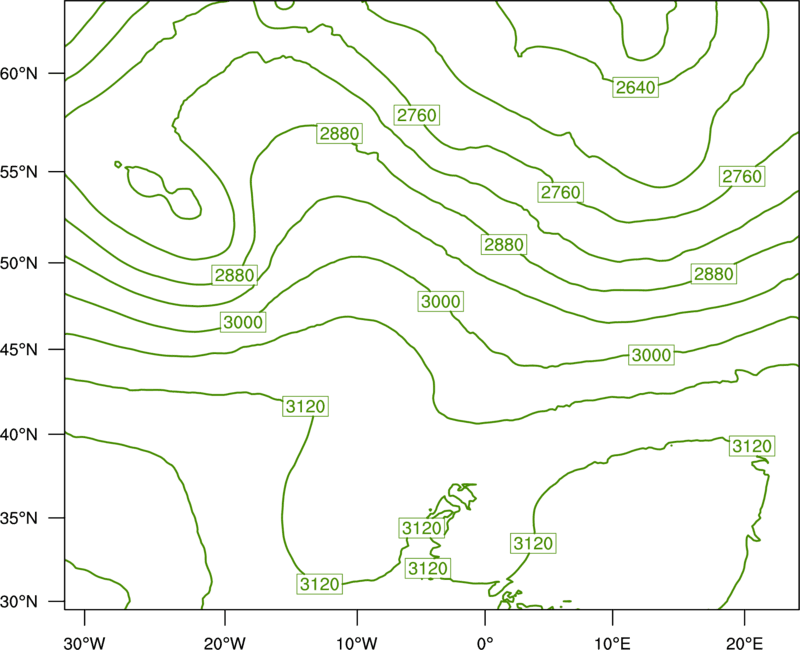This screenshot has height=650, width=800.
Task: Select the 2760 label near 58°N, 5°W
Action: click(417, 115)
